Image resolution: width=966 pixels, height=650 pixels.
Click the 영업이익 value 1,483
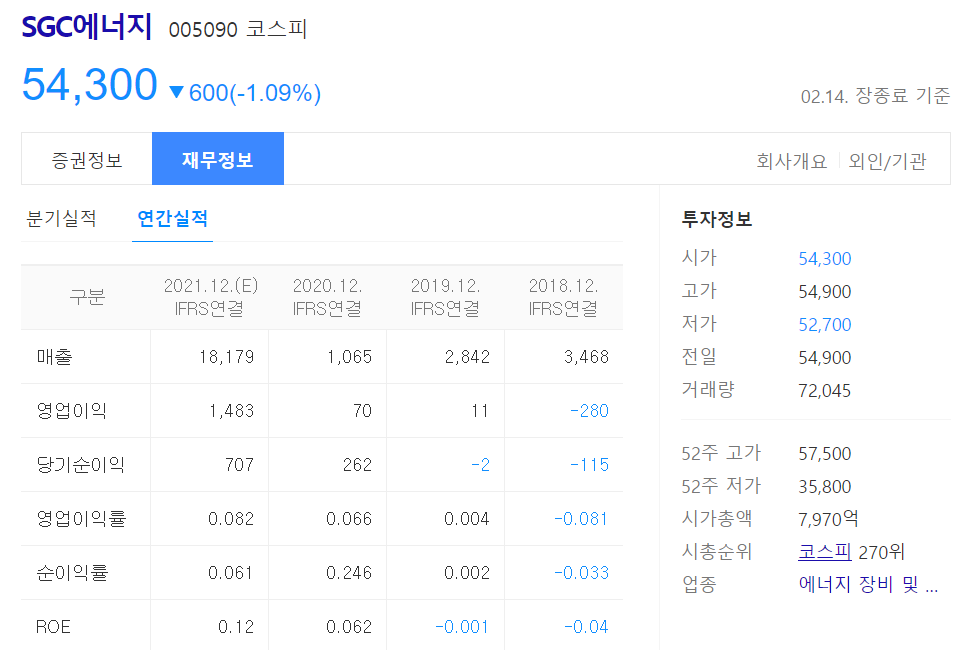tap(232, 411)
